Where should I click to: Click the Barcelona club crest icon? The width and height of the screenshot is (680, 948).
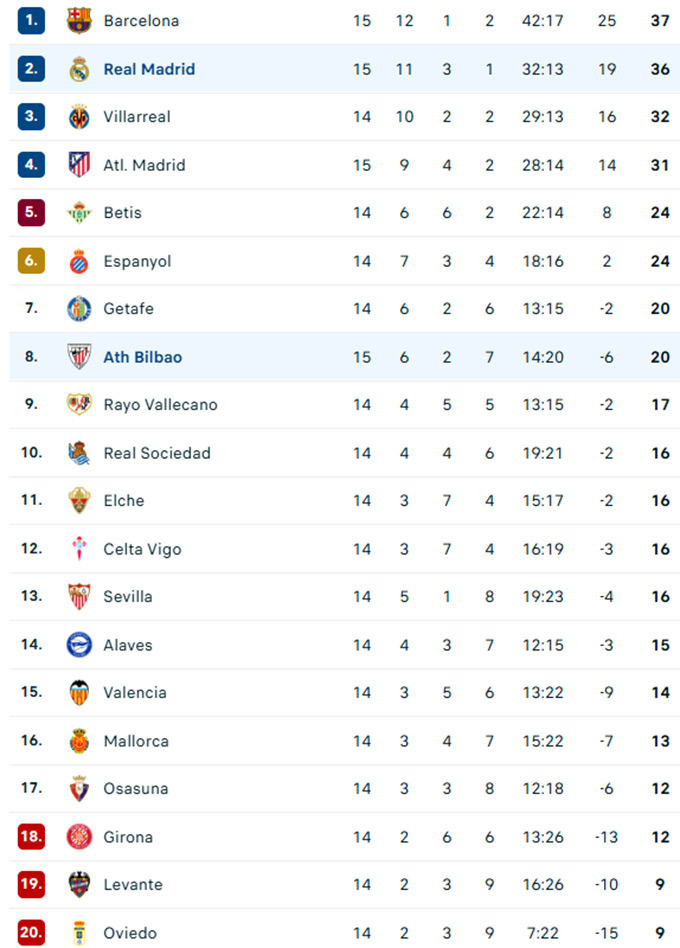point(79,21)
